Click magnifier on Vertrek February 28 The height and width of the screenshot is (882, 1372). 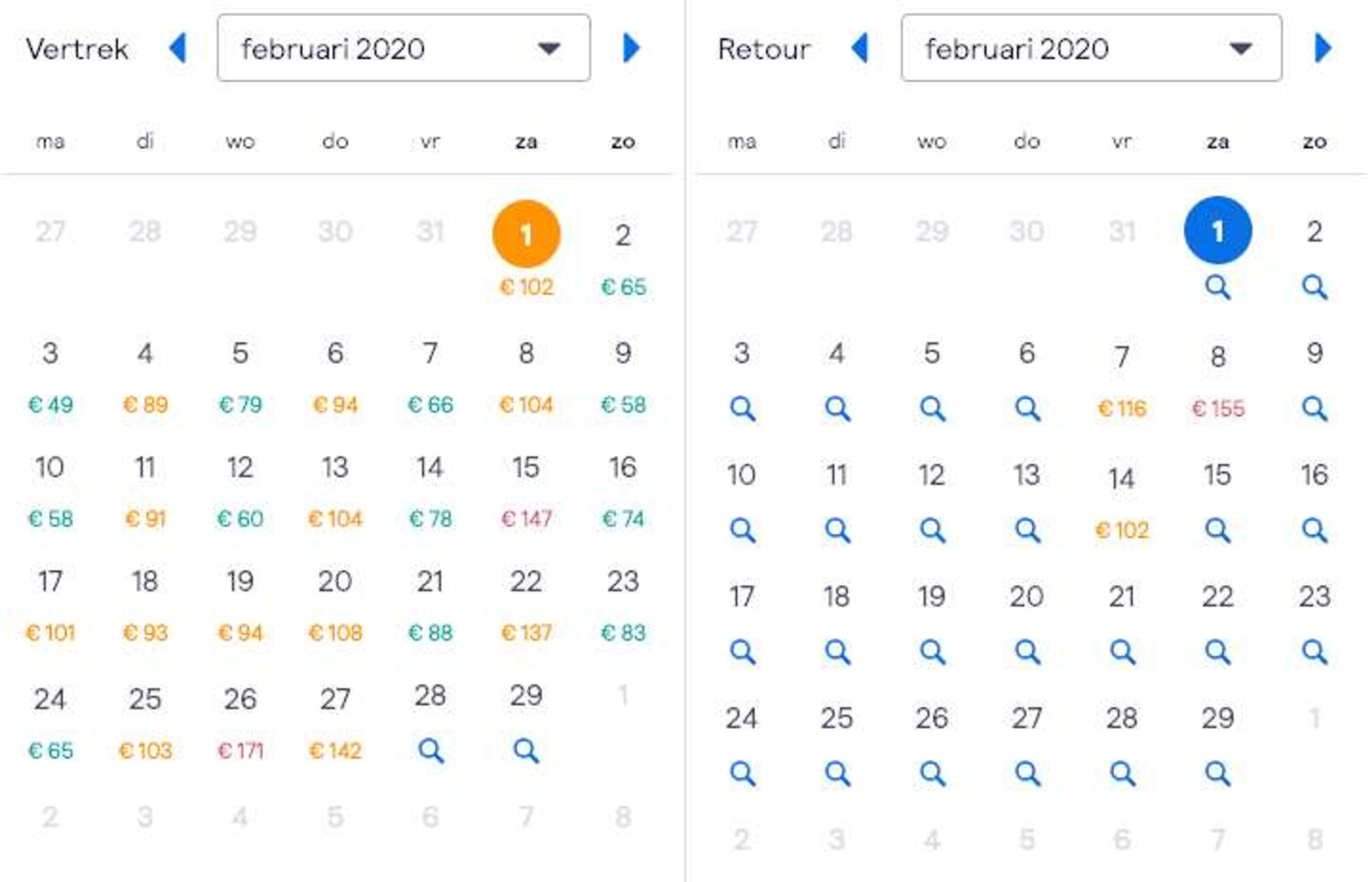(431, 750)
